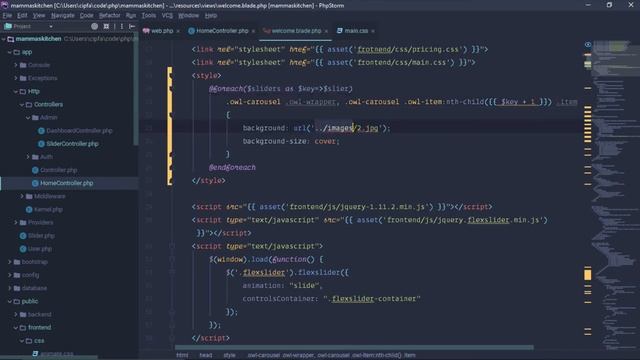Expand the Exceptions folder
This screenshot has height=360, width=640.
(x=16, y=78)
